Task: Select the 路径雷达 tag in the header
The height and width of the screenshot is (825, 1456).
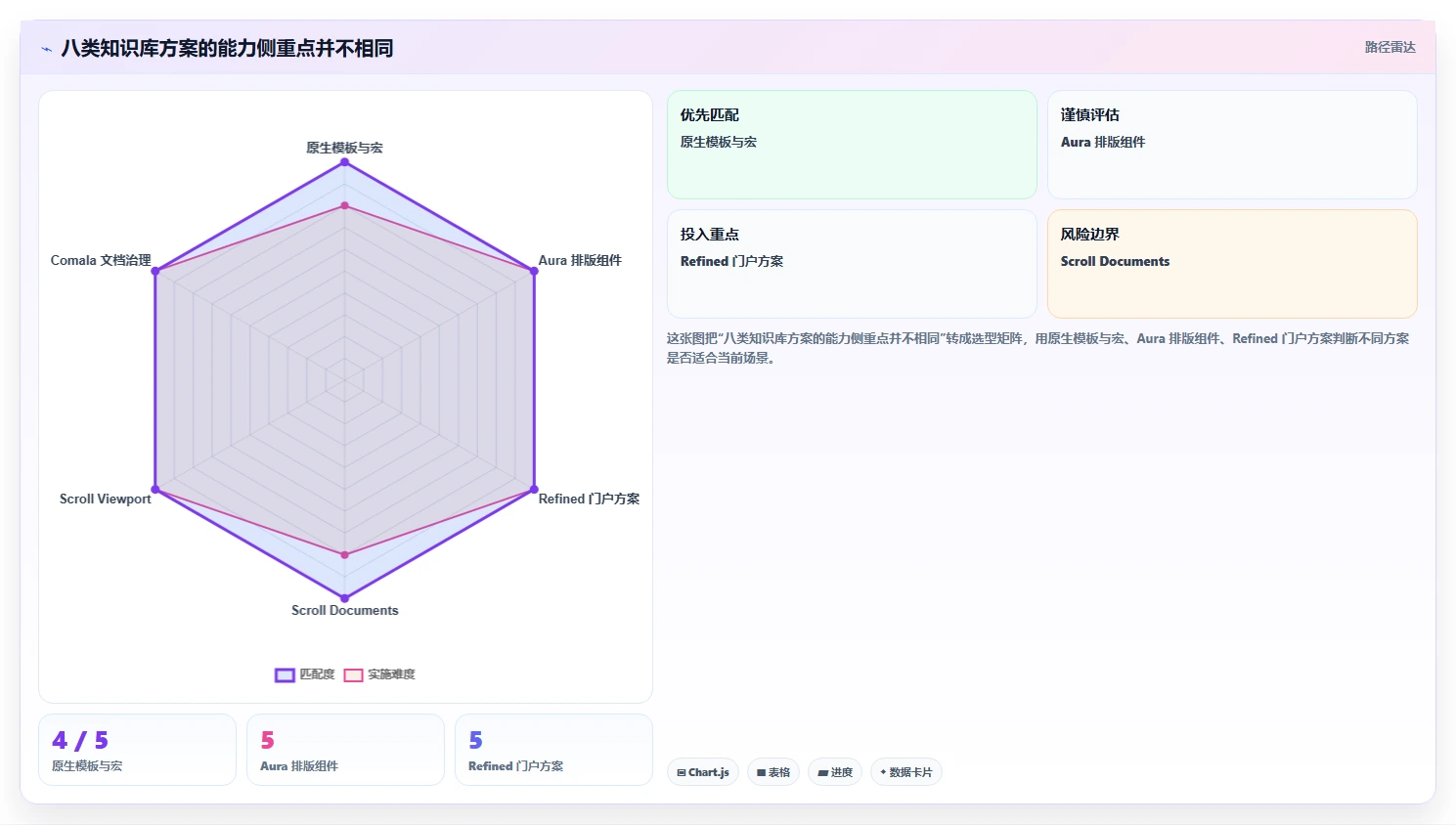Action: click(x=1390, y=47)
